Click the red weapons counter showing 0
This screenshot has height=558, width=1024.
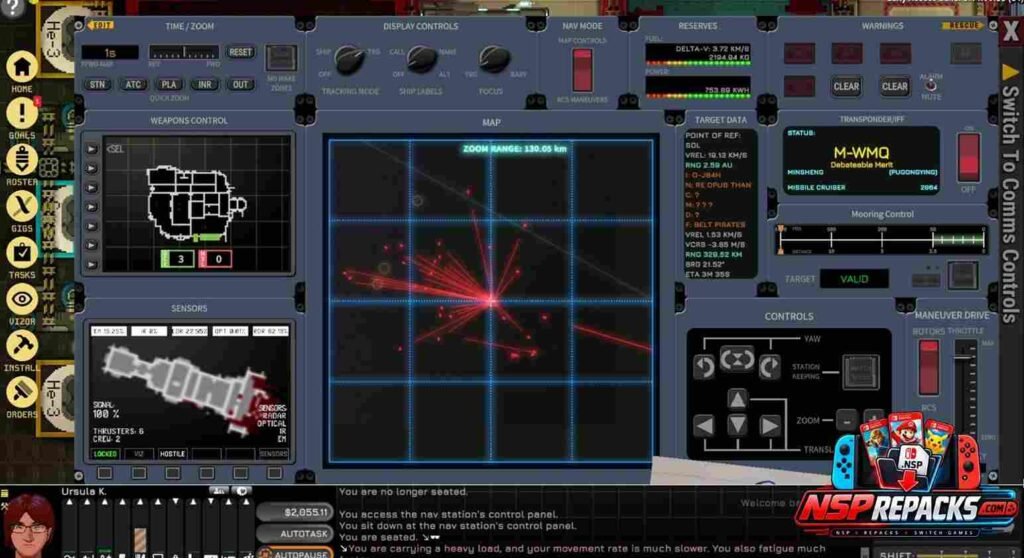pos(215,259)
